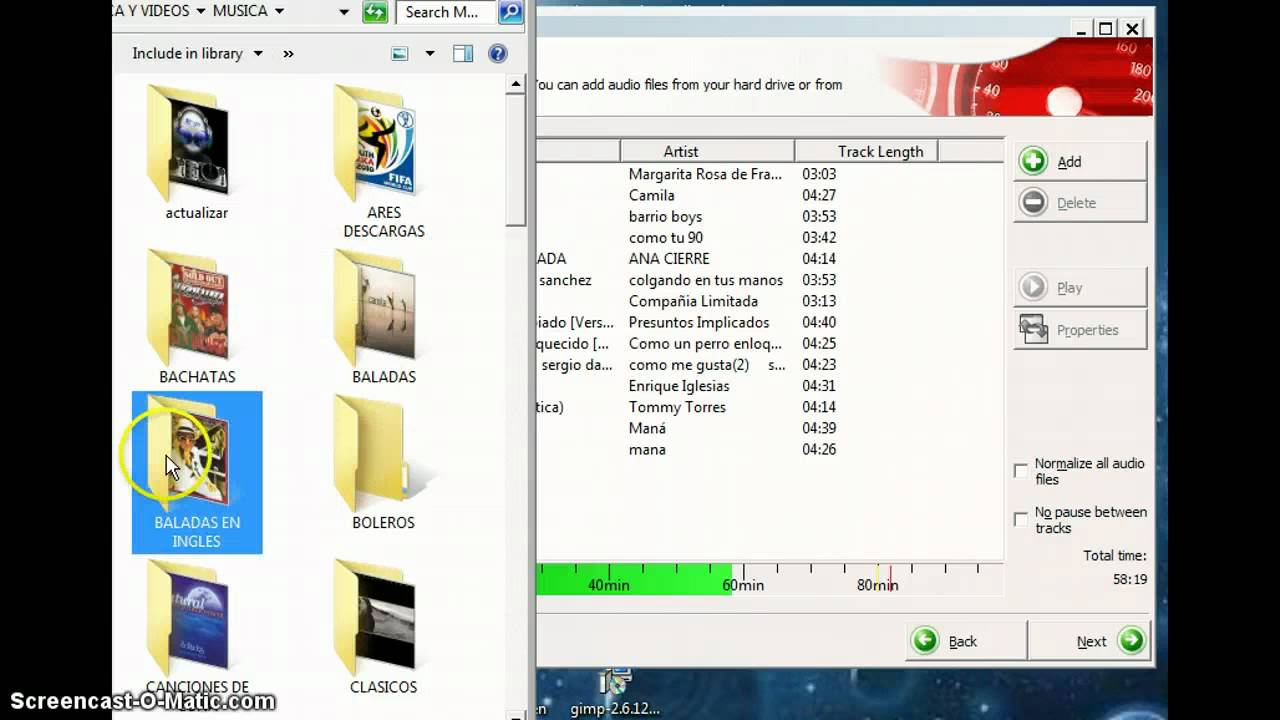Toggle the preview pane icon
The height and width of the screenshot is (720, 1280).
click(462, 54)
